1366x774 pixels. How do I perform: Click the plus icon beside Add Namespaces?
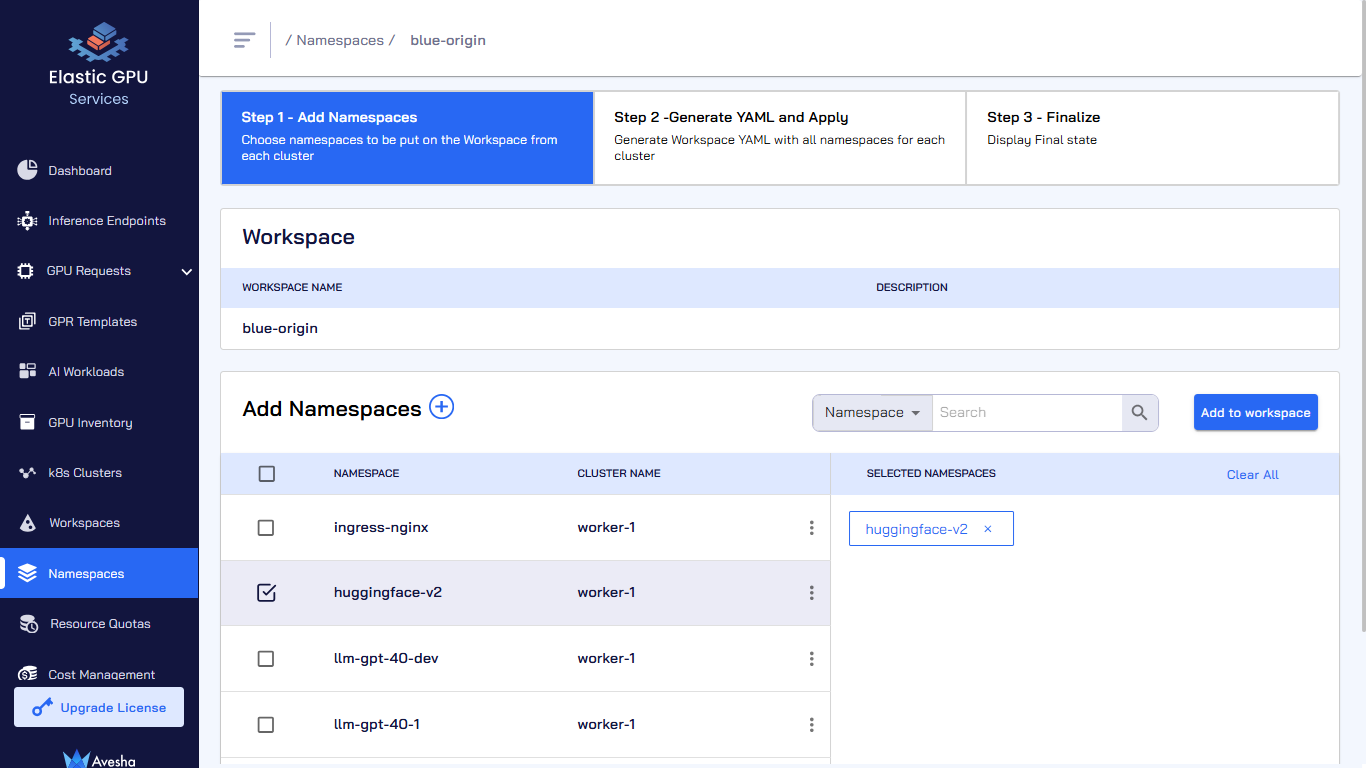click(x=441, y=407)
